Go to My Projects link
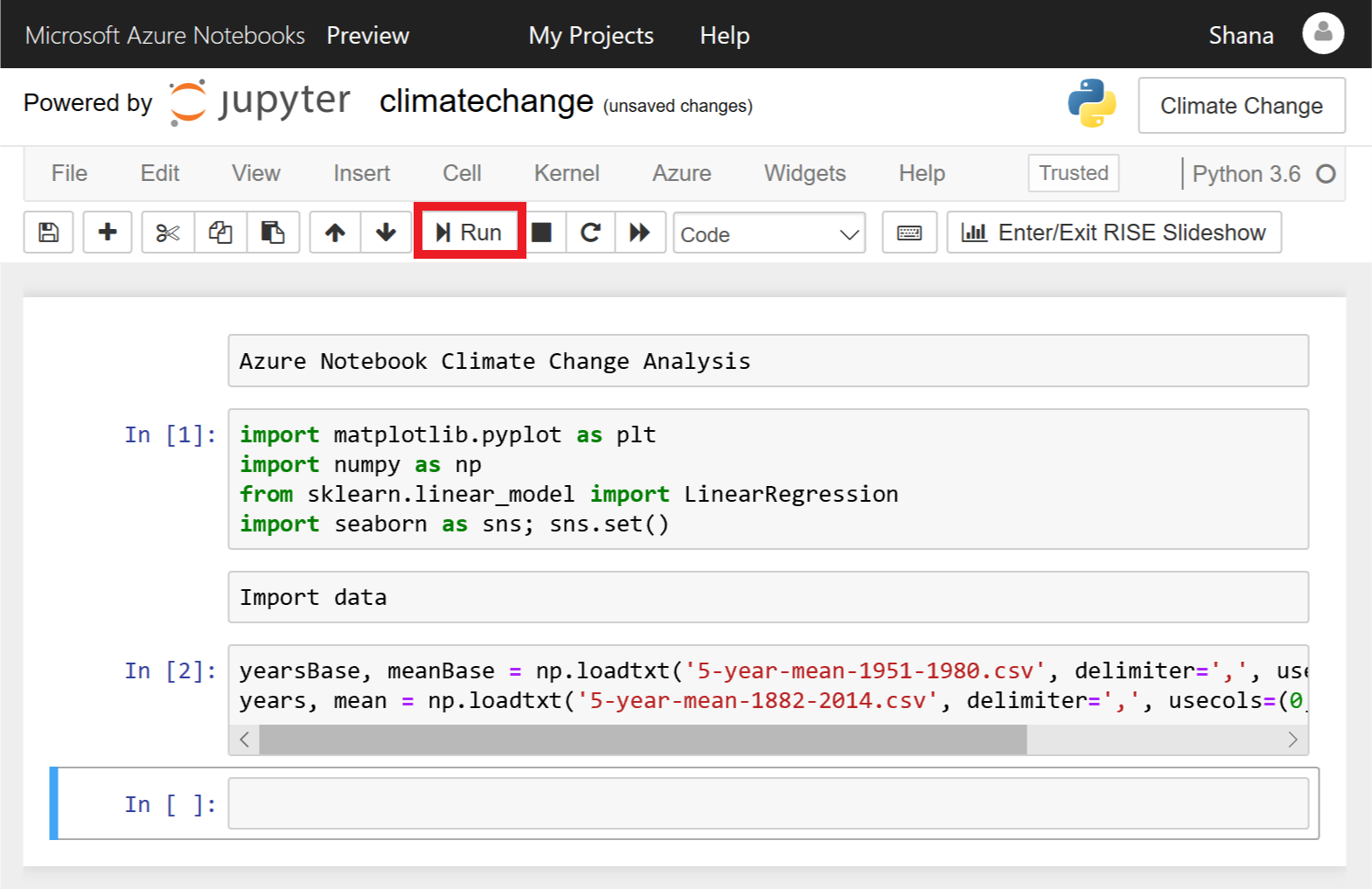 pyautogui.click(x=591, y=35)
